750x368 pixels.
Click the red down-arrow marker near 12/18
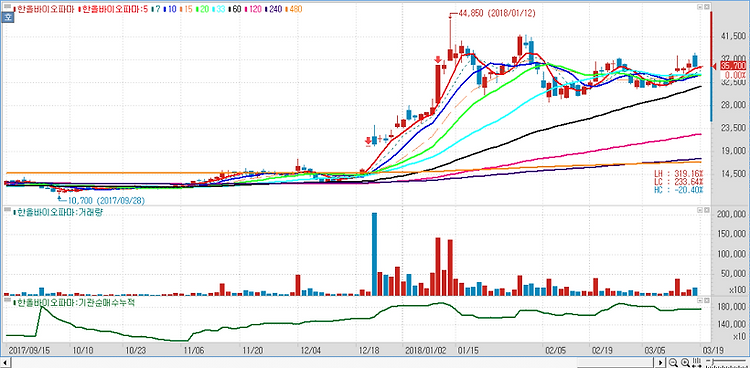(368, 141)
